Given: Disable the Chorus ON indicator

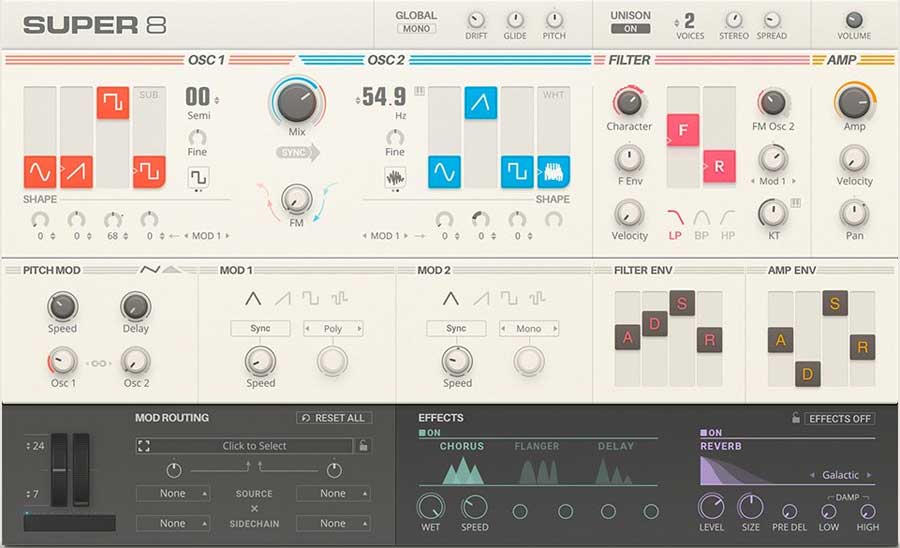Looking at the screenshot, I should (x=430, y=433).
